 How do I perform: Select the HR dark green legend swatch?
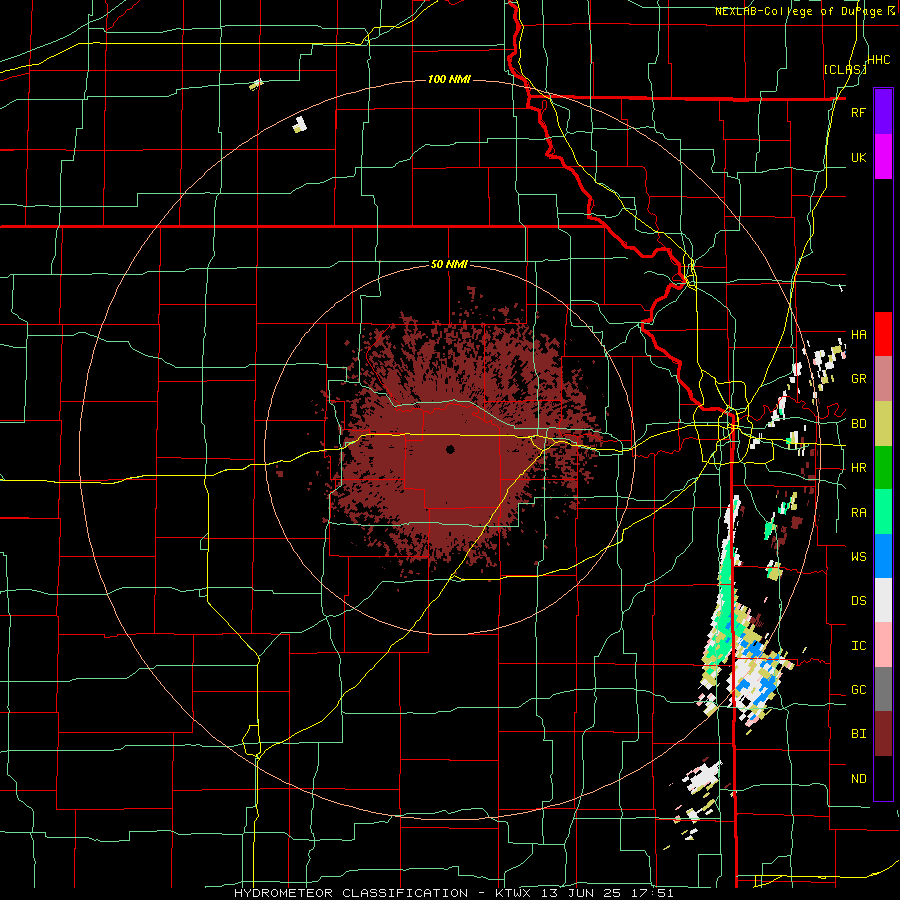click(883, 468)
